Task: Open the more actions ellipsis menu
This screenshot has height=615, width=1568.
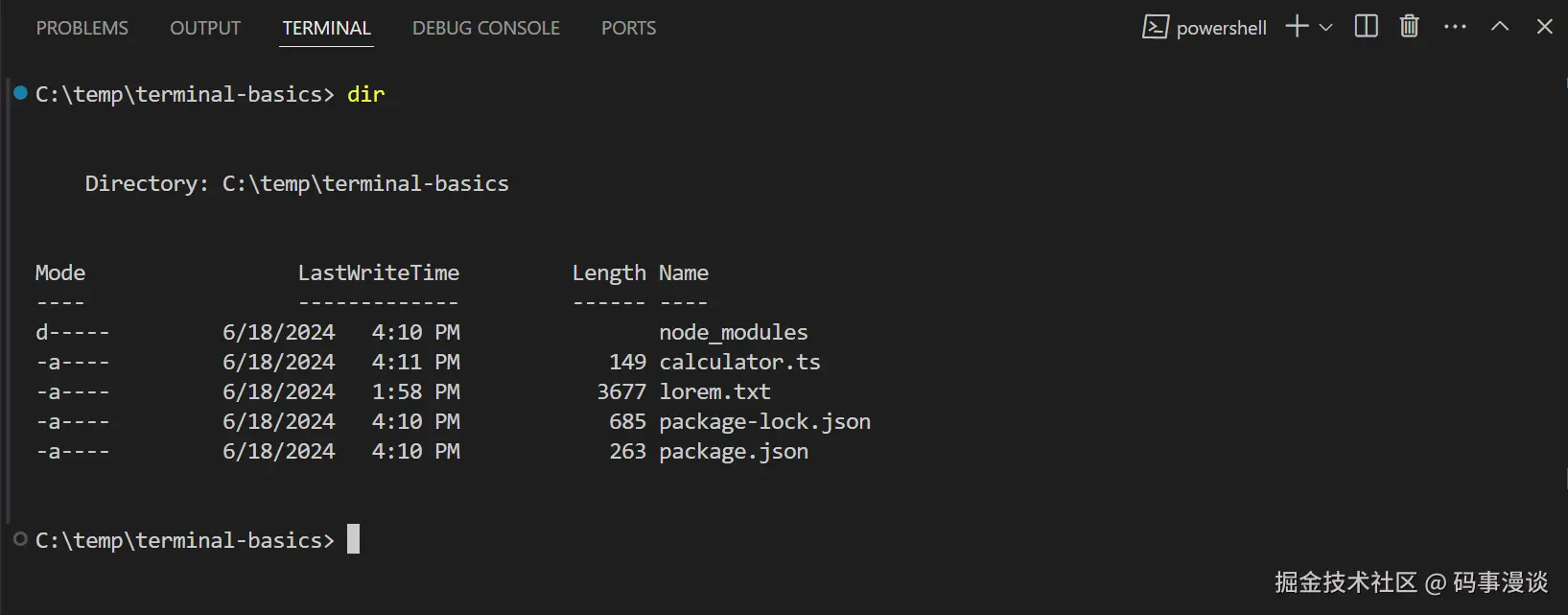Action: point(1455,27)
